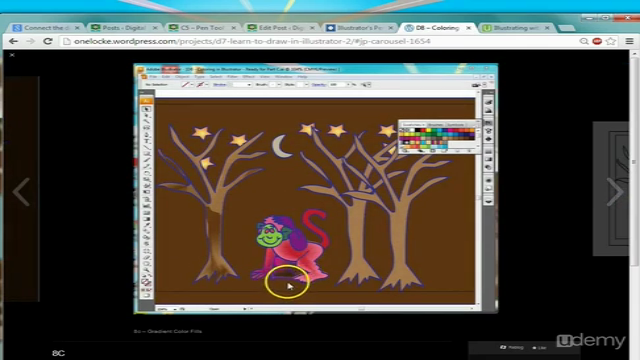Switch to the 'CS – Pen Tool' tab
Viewport: 640px width, 360px height.
pos(201,28)
